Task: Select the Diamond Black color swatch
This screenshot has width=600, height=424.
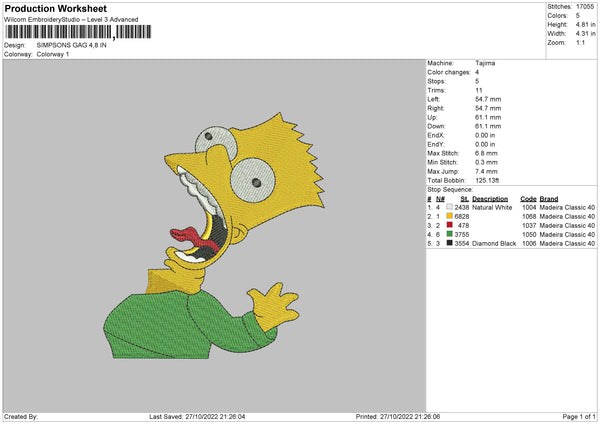Action: pos(449,243)
